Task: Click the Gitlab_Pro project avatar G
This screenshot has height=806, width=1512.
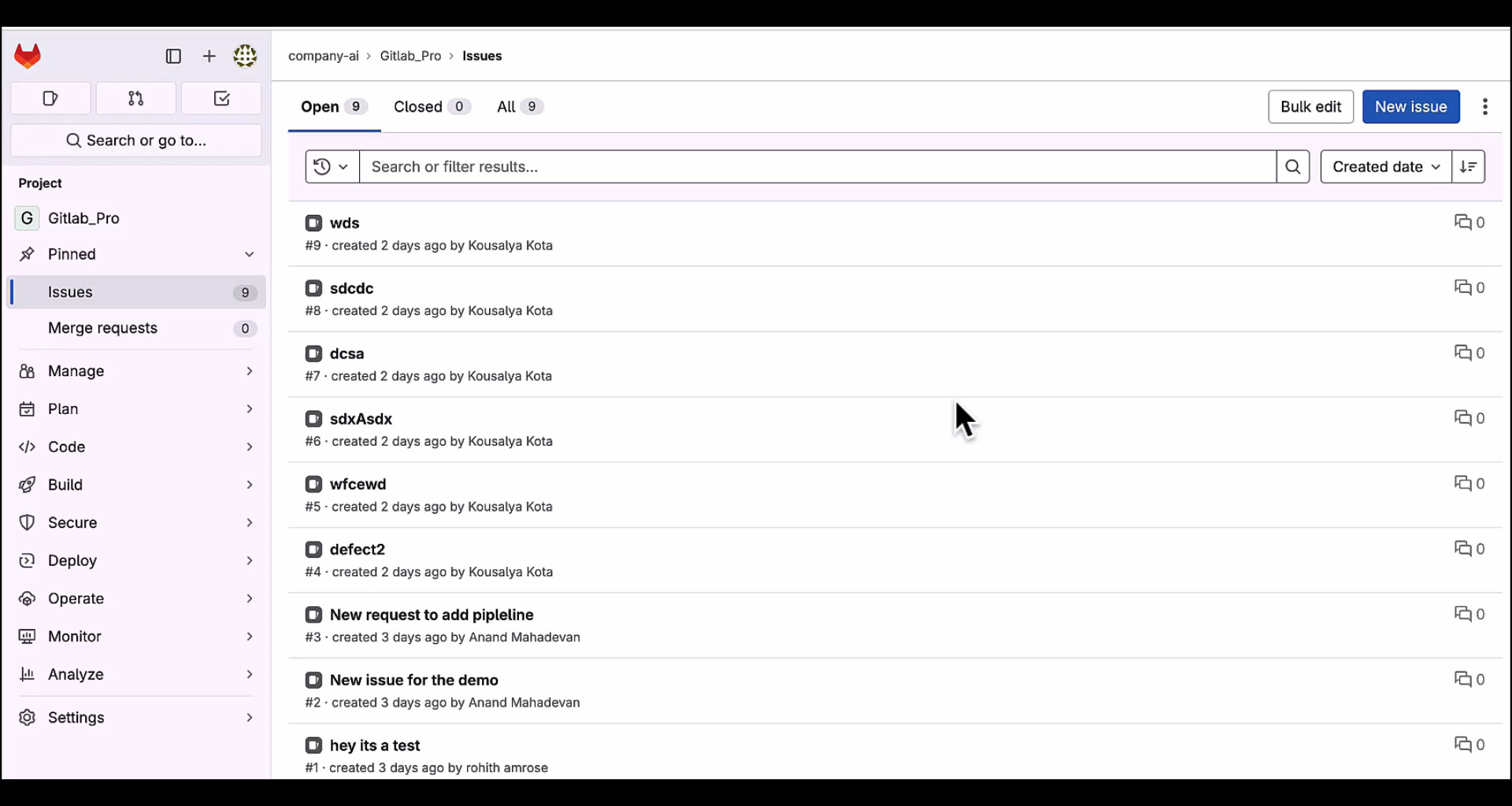Action: [x=27, y=218]
